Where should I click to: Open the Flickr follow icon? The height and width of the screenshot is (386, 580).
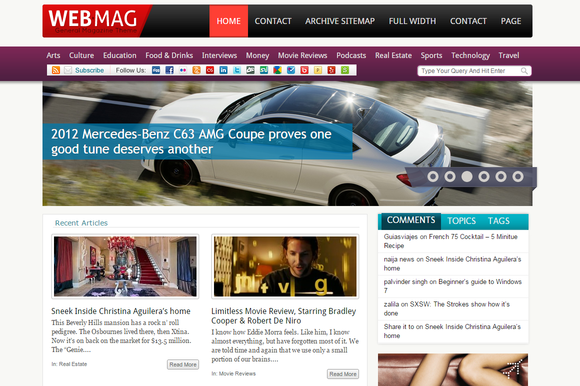[x=183, y=70]
